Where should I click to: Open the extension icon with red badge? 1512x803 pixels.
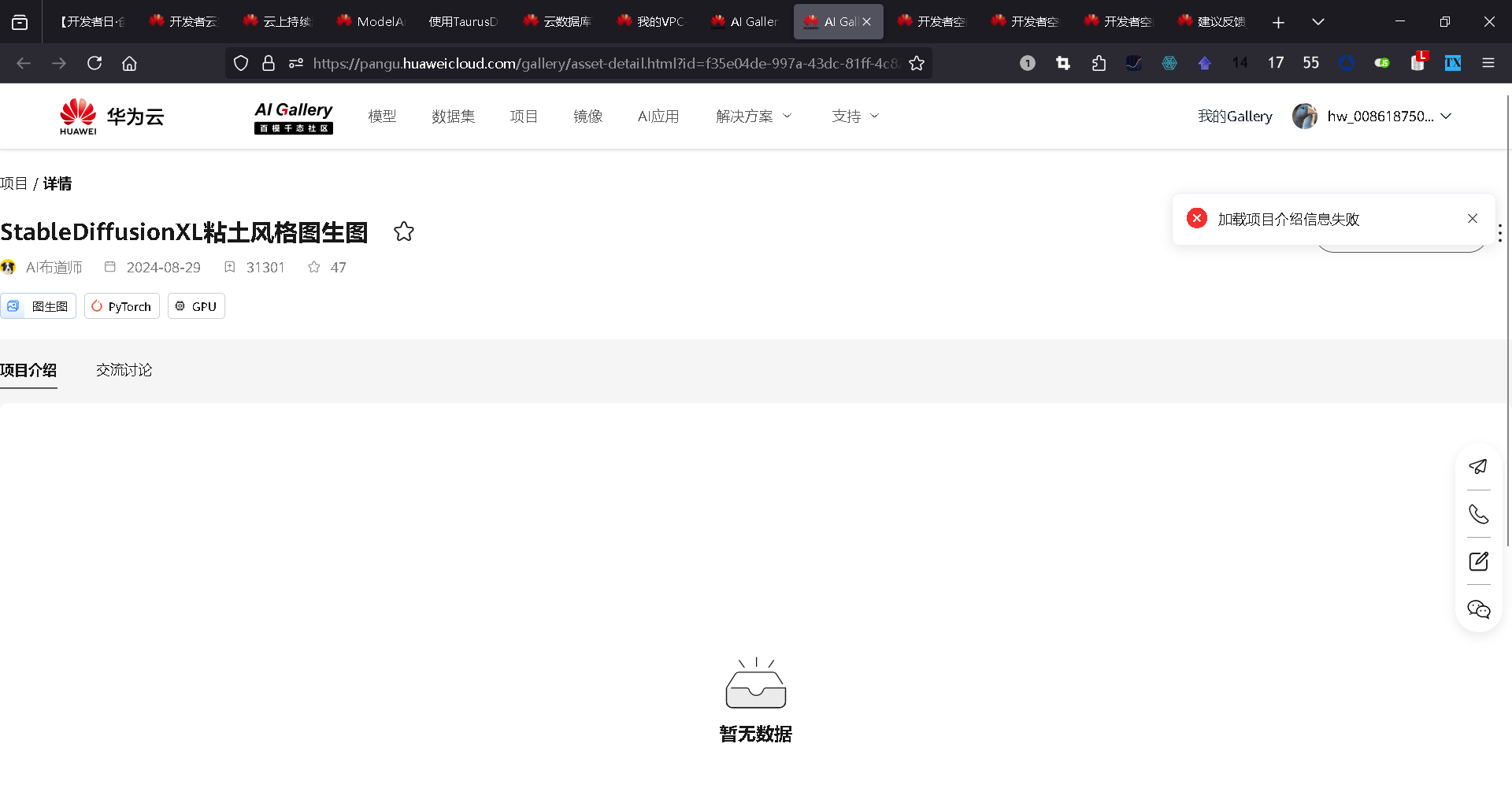coord(1418,61)
